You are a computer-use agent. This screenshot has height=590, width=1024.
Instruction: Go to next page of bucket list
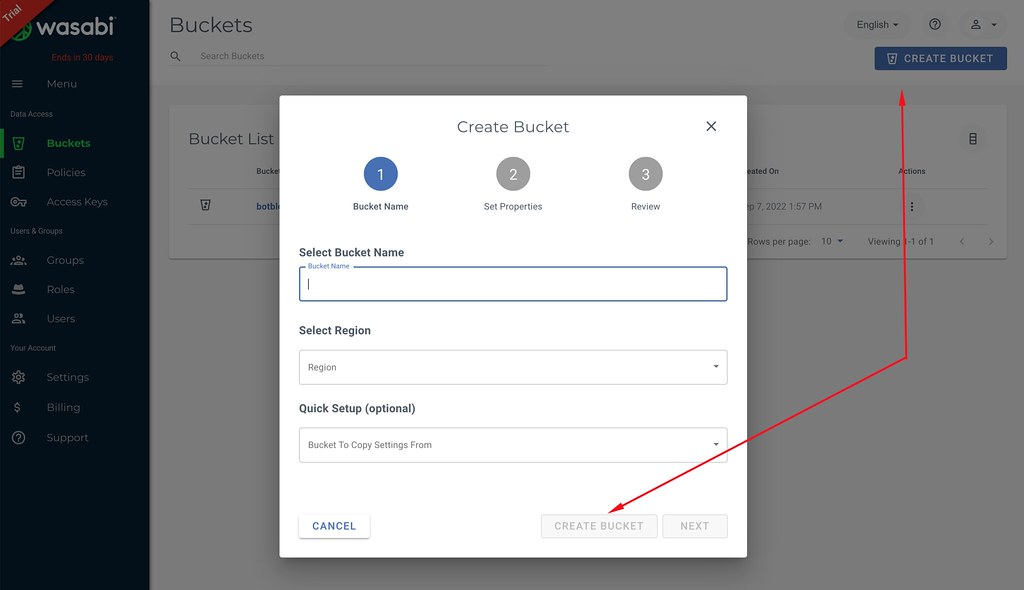click(x=991, y=241)
